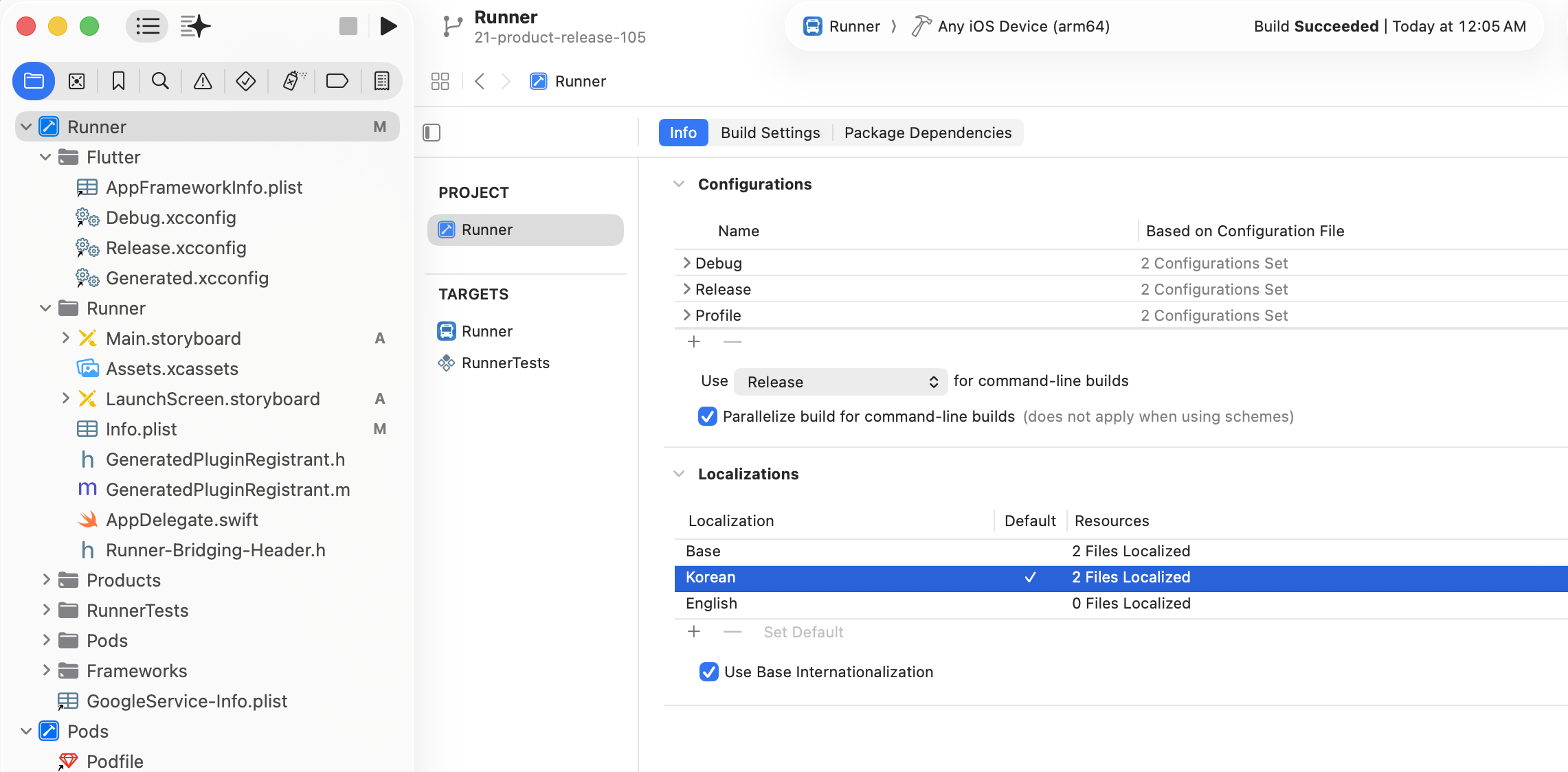Open the Report navigator icon
The width and height of the screenshot is (1568, 772).
pyautogui.click(x=381, y=81)
